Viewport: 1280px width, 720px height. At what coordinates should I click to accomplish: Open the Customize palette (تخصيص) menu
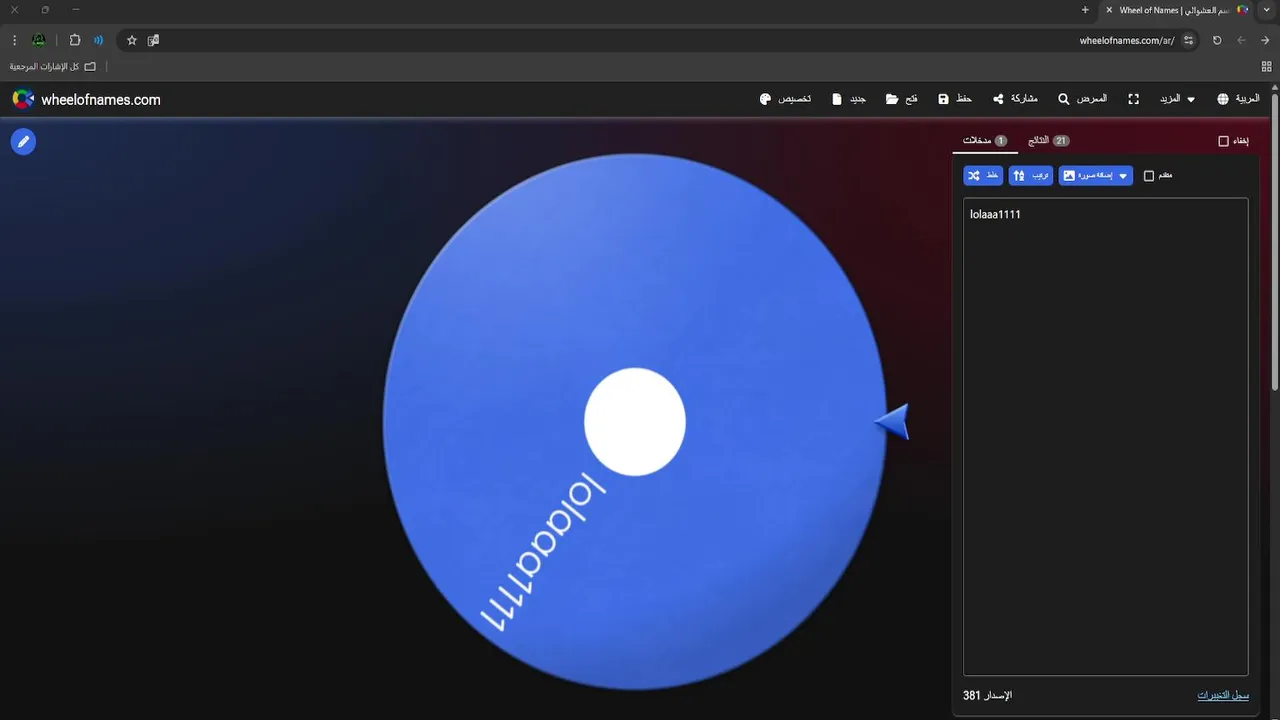pos(785,99)
